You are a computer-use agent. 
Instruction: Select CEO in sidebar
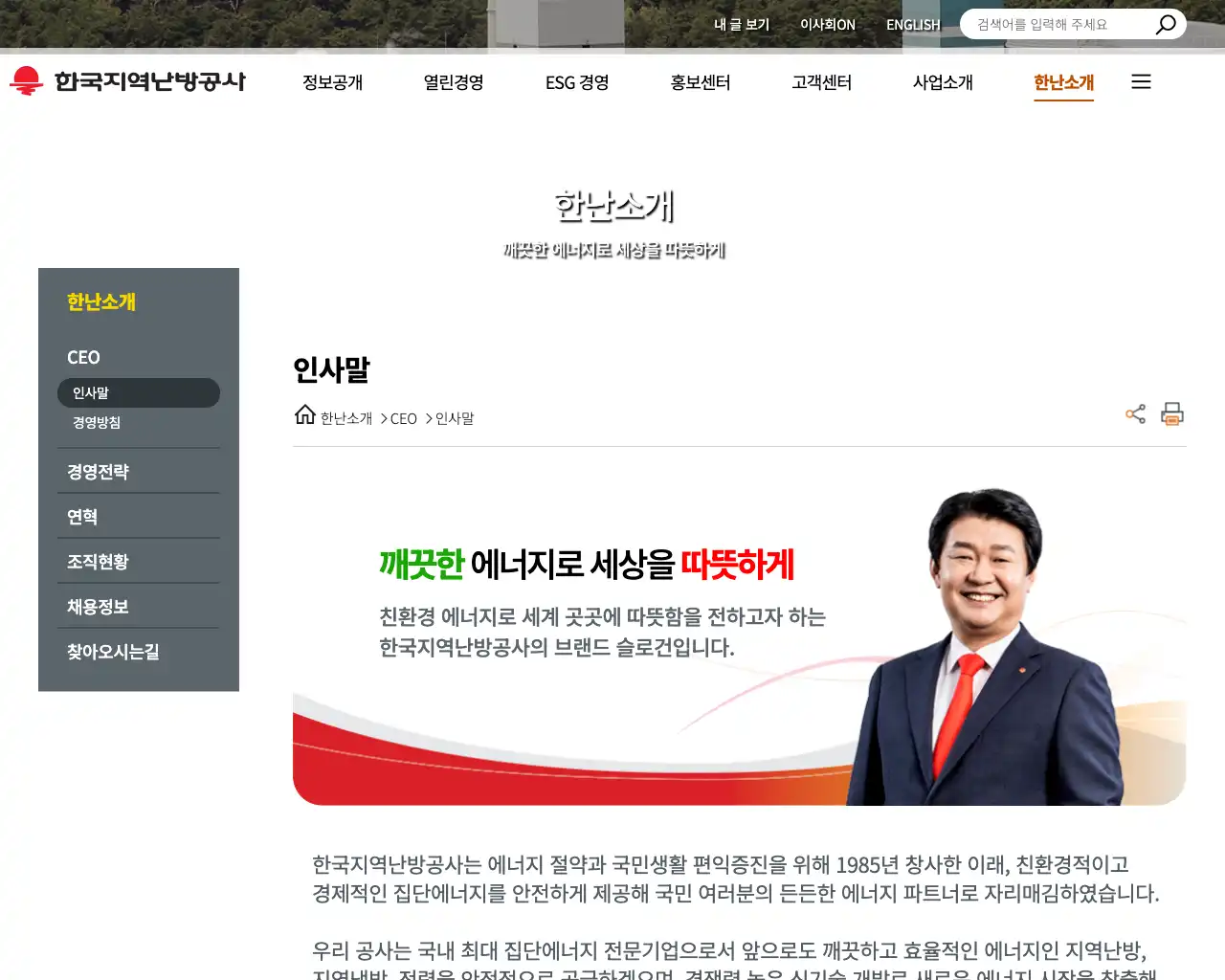(x=83, y=357)
